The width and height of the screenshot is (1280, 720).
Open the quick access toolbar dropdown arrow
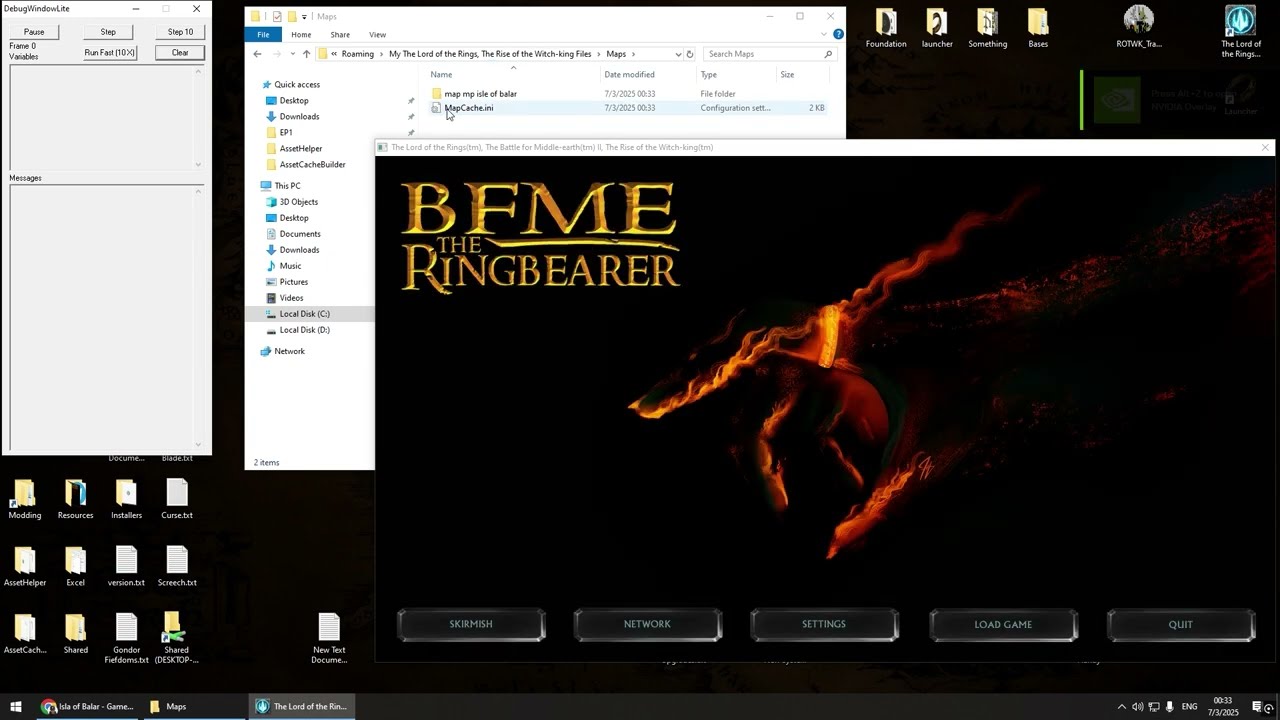point(304,17)
